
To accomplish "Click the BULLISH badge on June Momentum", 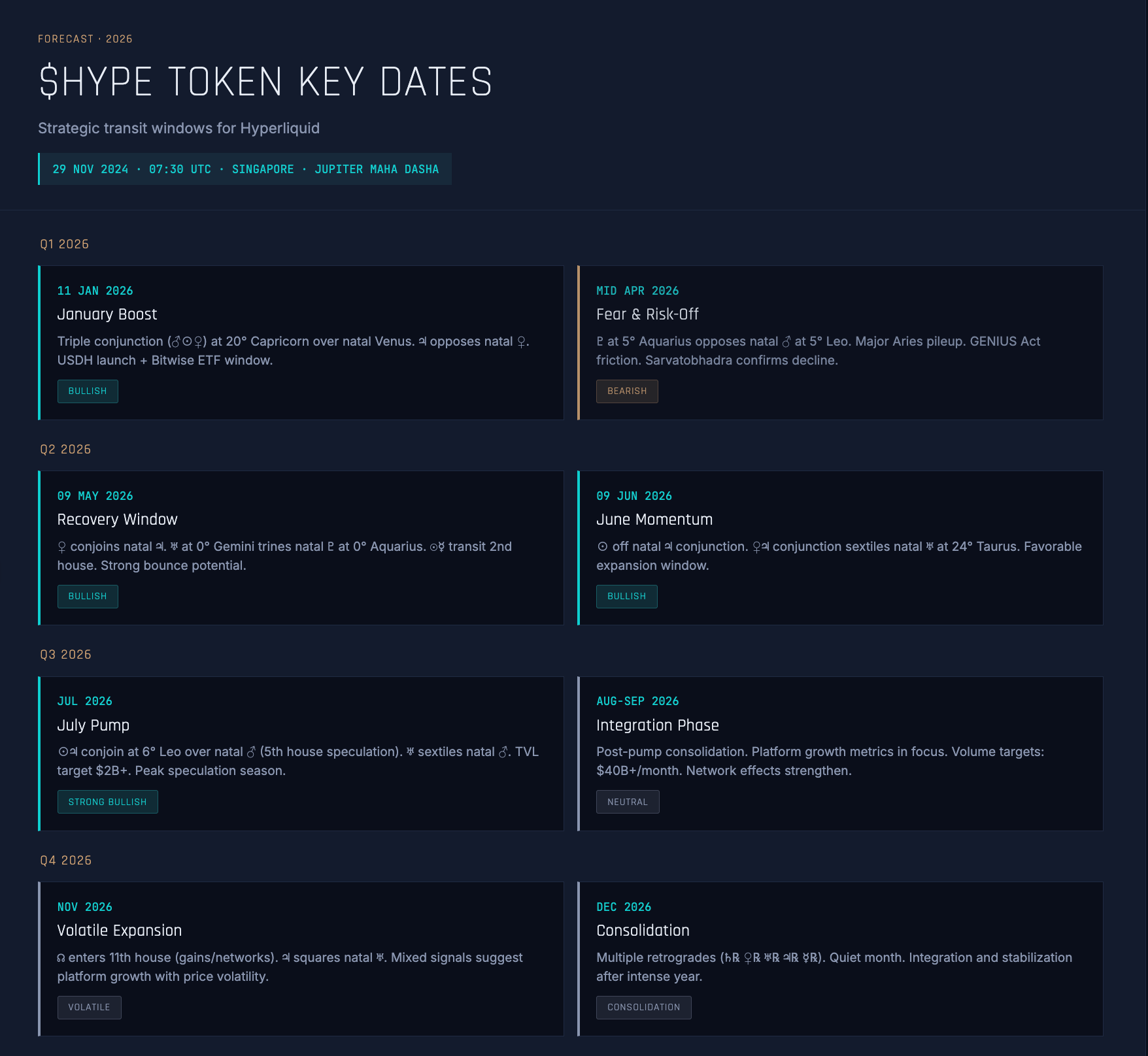I will click(626, 596).
